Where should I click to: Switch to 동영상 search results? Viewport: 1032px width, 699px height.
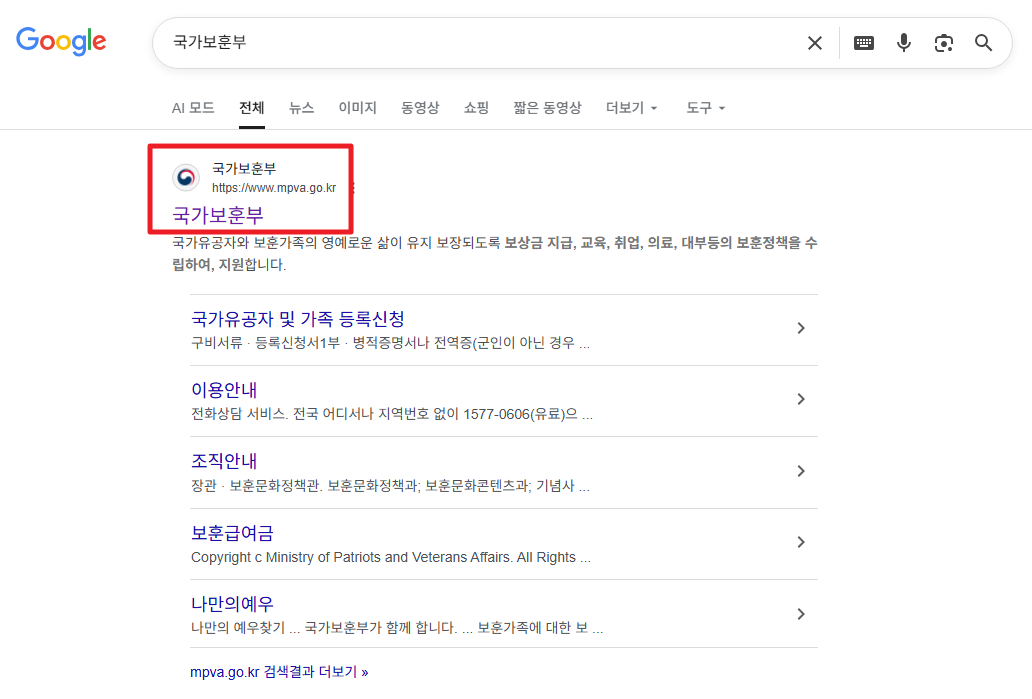coord(419,107)
